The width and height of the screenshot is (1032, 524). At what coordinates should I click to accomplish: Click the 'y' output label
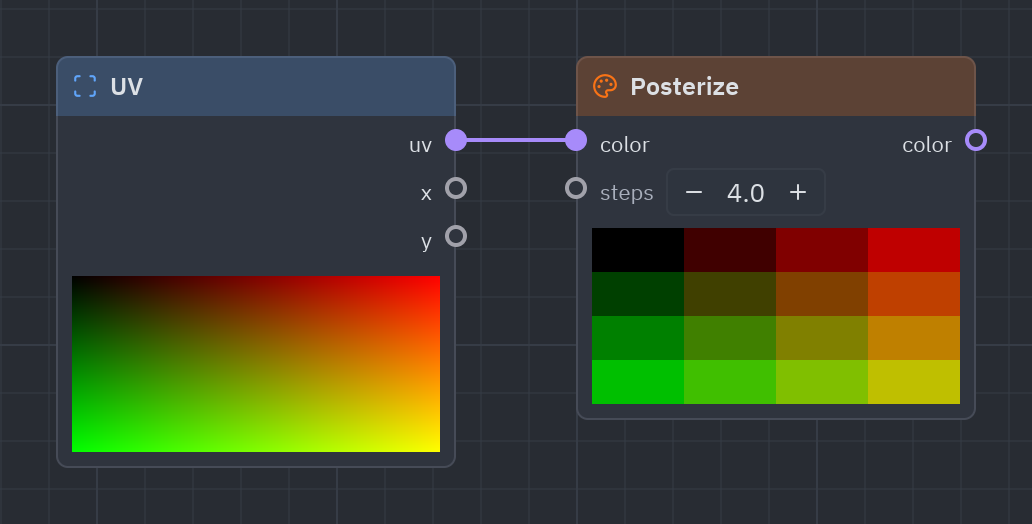coord(426,242)
